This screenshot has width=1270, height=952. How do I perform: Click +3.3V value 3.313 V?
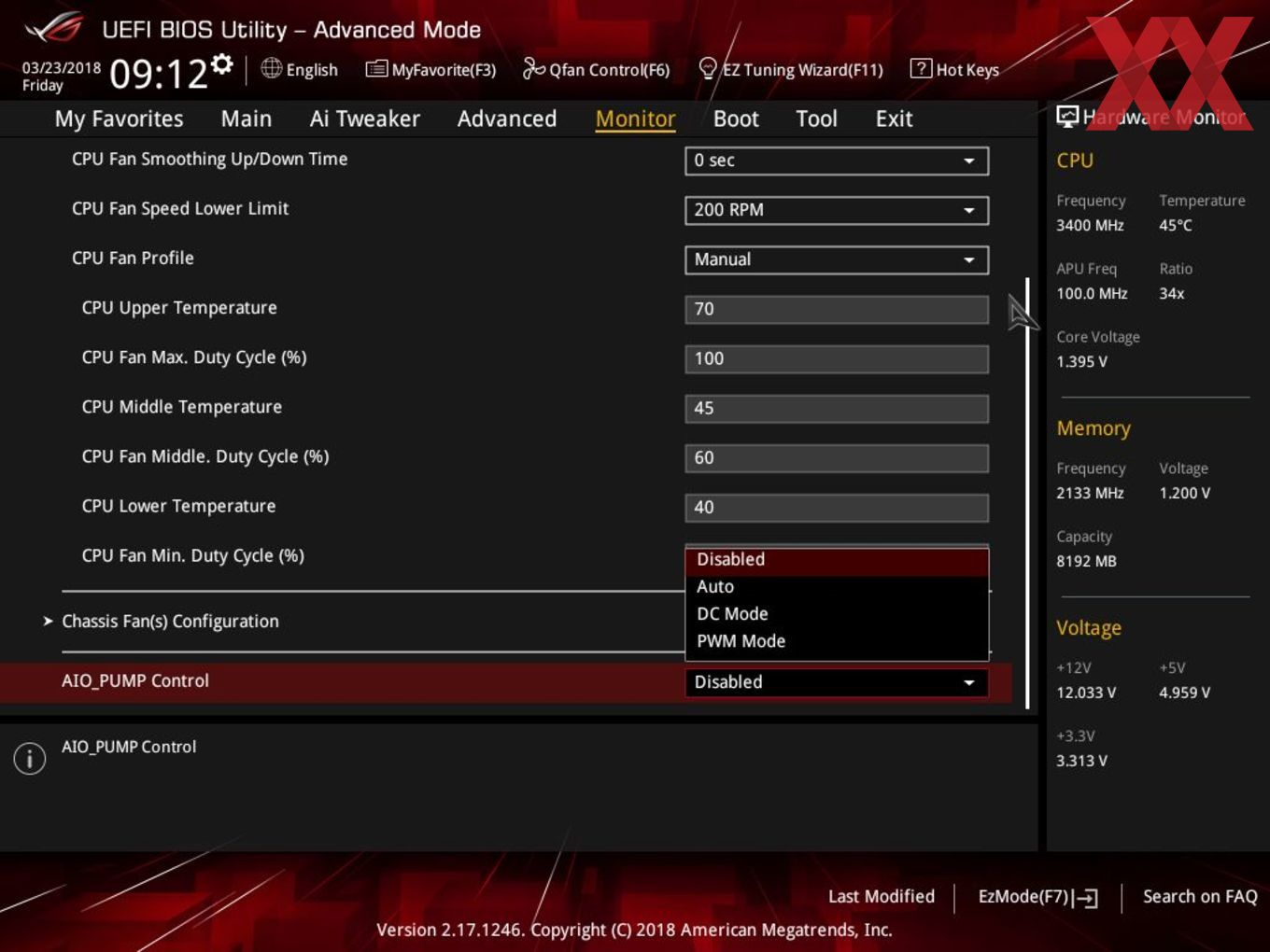(1081, 762)
